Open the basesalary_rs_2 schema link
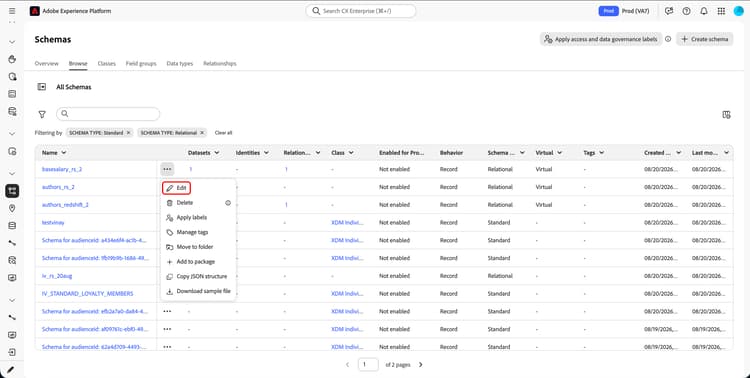Image resolution: width=750 pixels, height=378 pixels. click(x=62, y=169)
